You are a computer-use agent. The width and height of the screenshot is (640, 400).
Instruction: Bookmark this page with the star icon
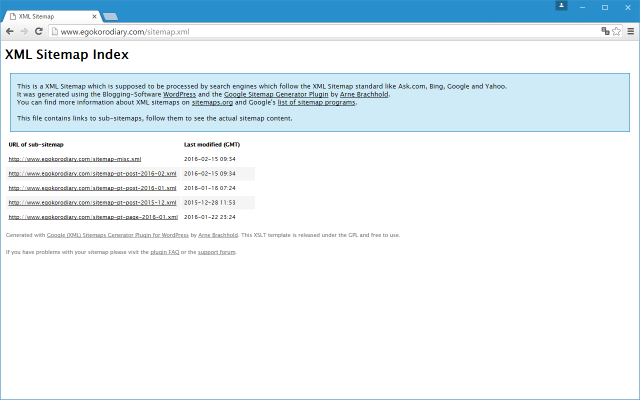point(617,32)
